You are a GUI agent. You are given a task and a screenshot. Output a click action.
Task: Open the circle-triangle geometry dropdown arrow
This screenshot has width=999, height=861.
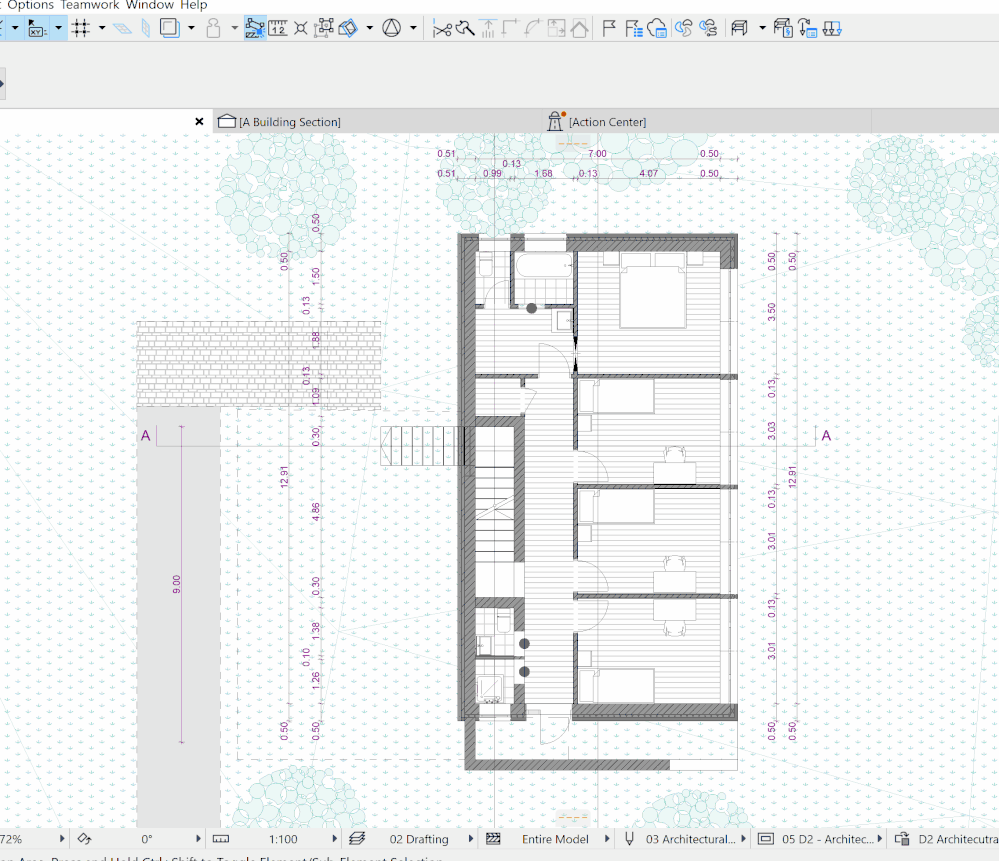pos(413,28)
